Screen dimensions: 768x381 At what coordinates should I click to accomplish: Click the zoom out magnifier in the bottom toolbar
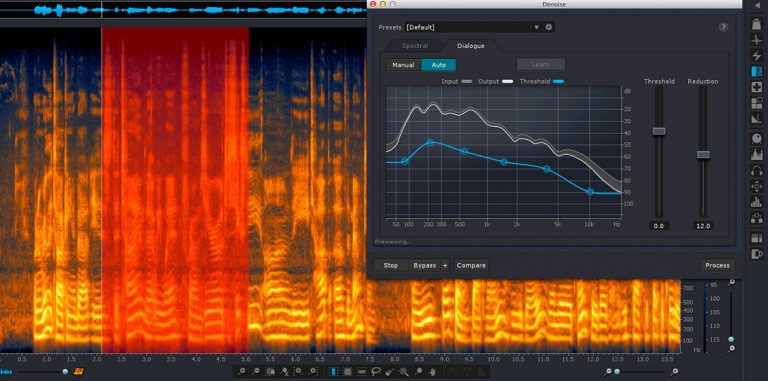coord(256,372)
